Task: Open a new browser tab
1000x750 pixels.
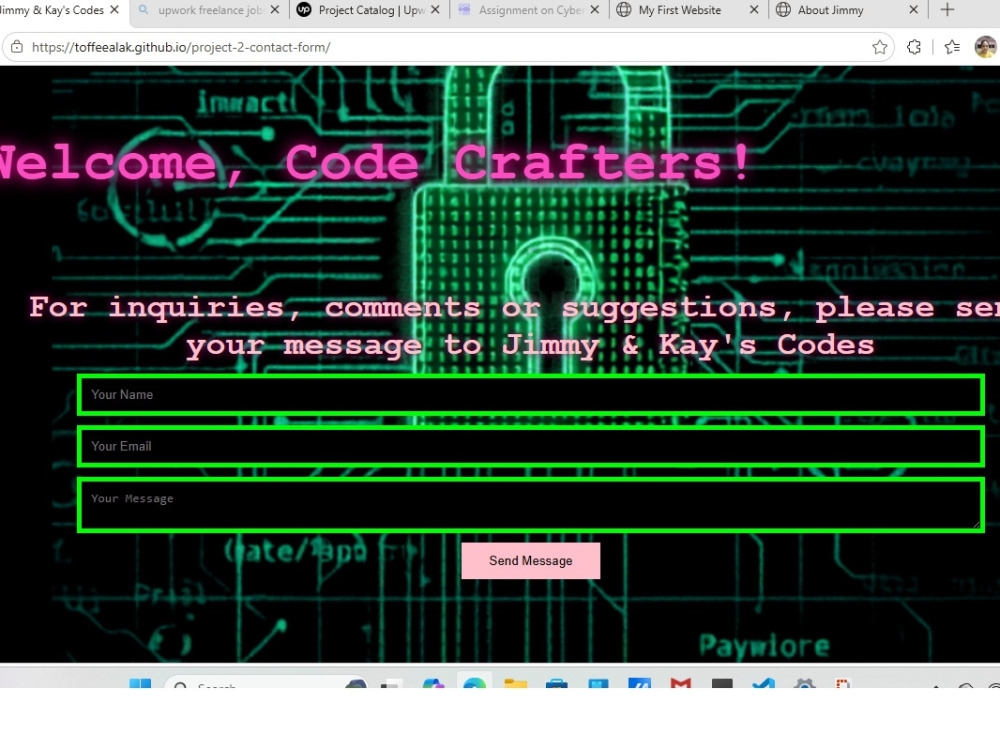Action: click(947, 10)
